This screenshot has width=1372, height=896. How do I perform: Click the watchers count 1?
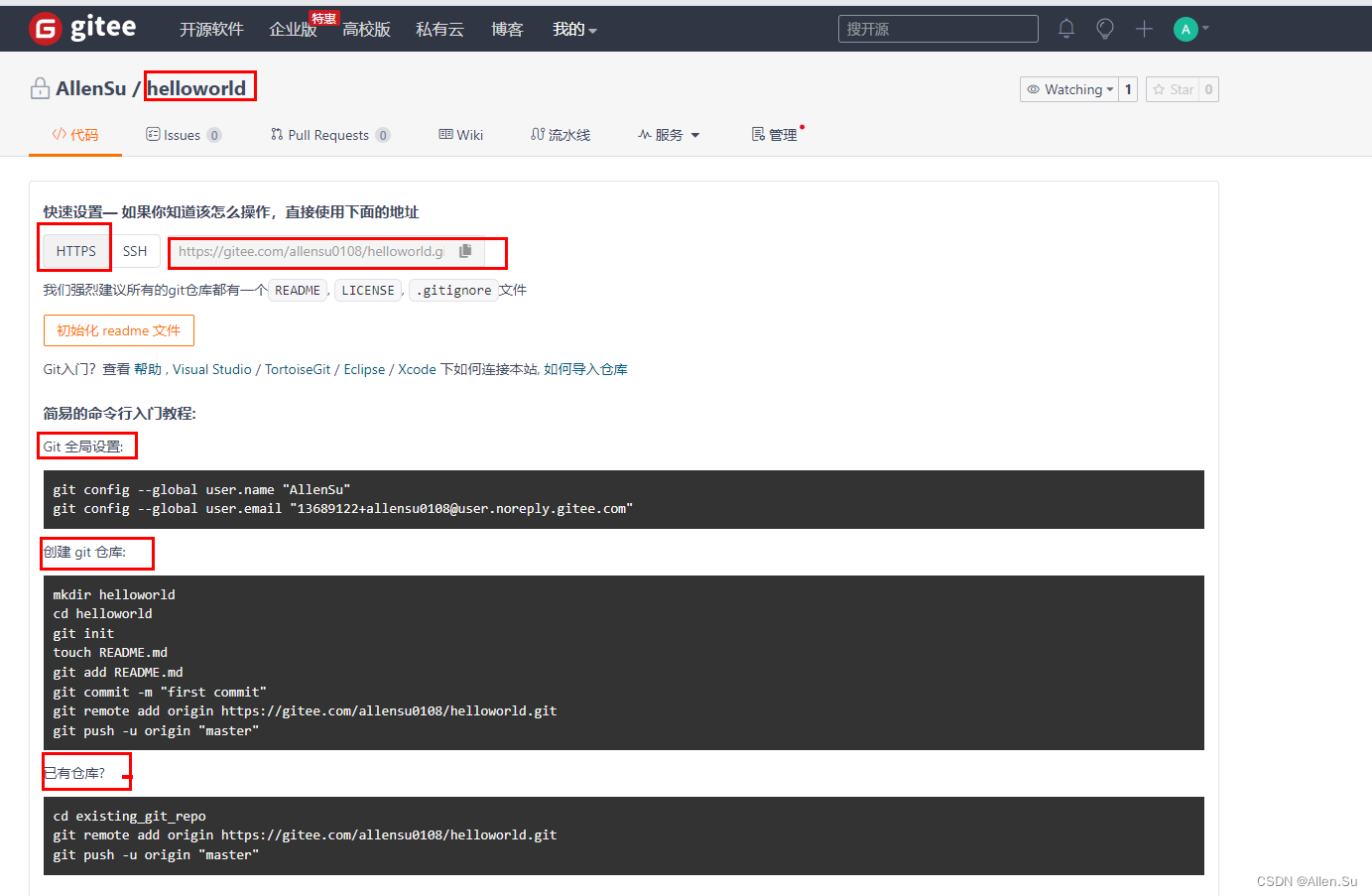(1128, 89)
